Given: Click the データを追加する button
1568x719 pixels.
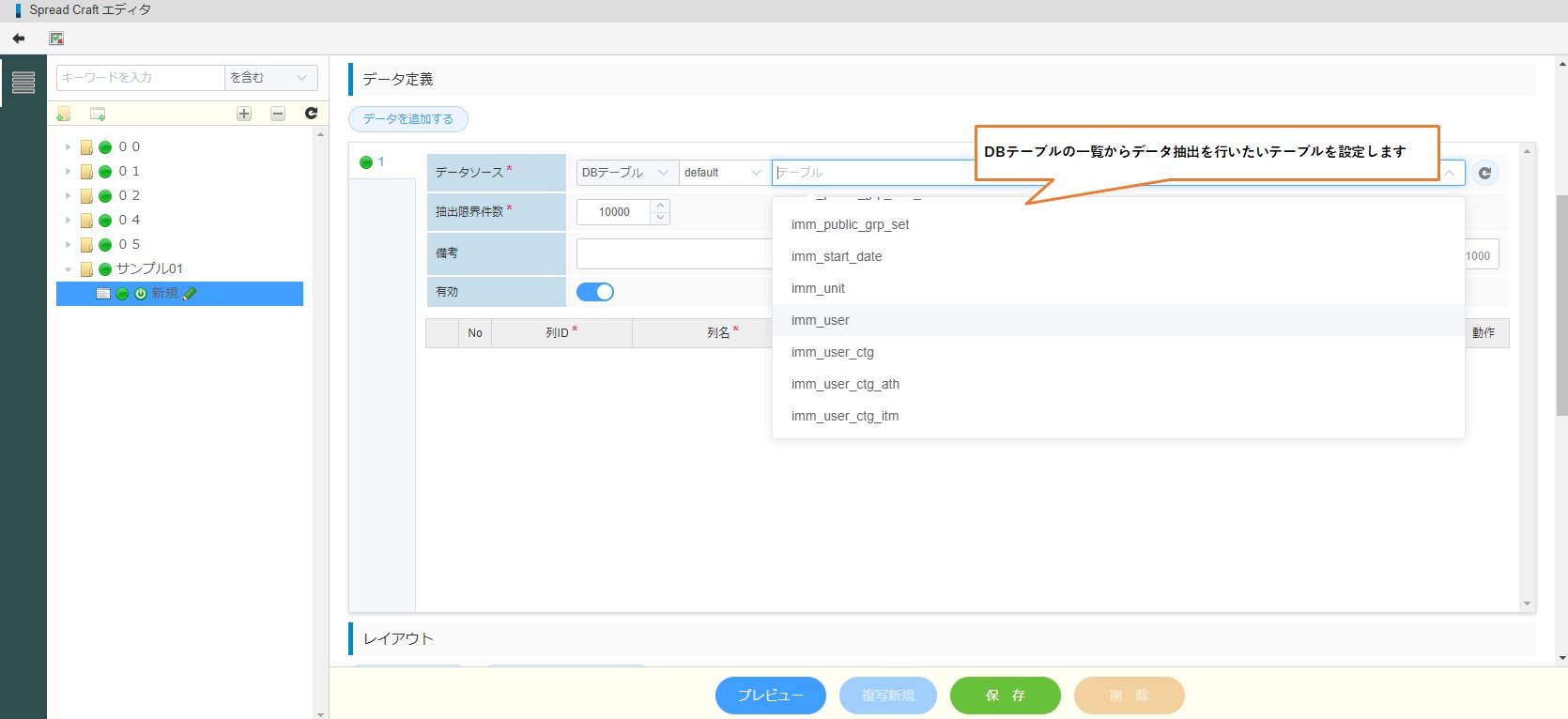Looking at the screenshot, I should (x=408, y=119).
